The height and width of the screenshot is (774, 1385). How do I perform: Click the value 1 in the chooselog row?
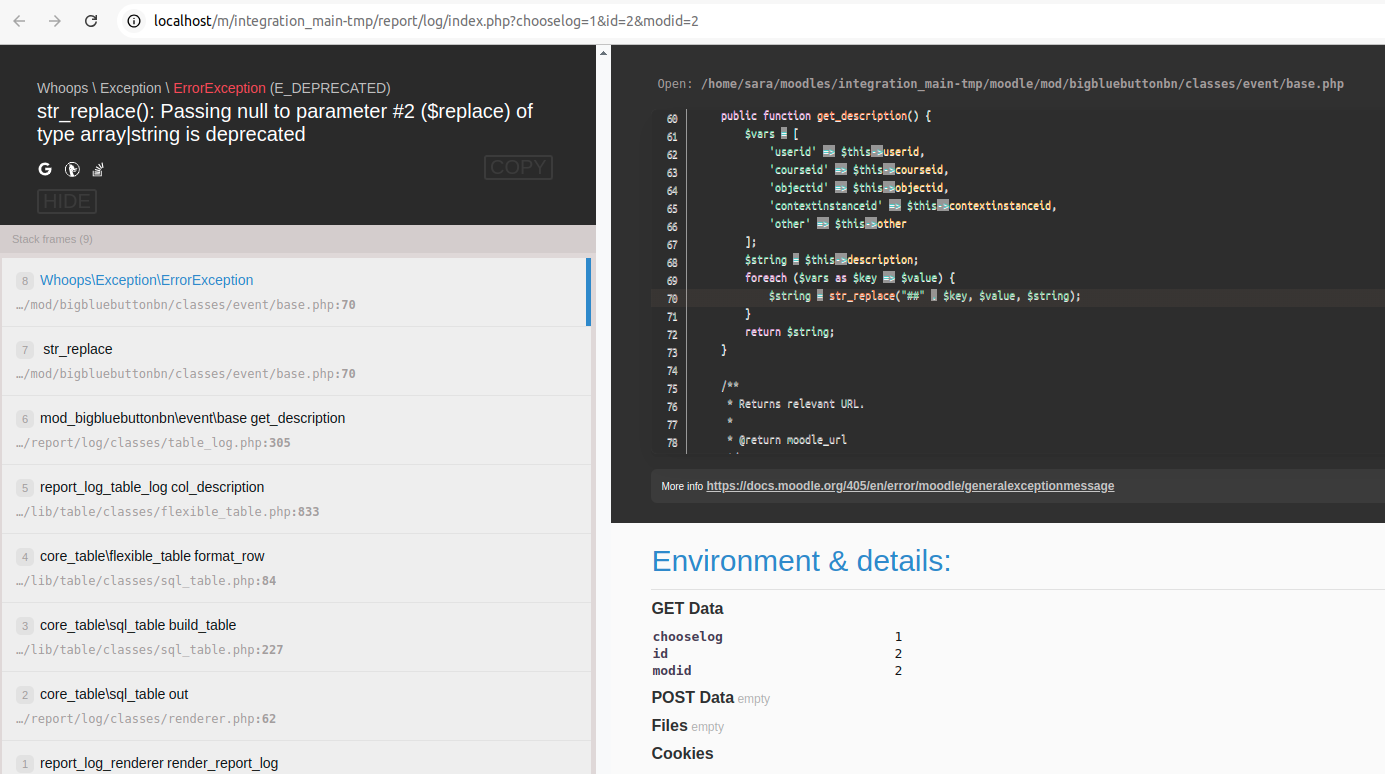[x=899, y=637]
